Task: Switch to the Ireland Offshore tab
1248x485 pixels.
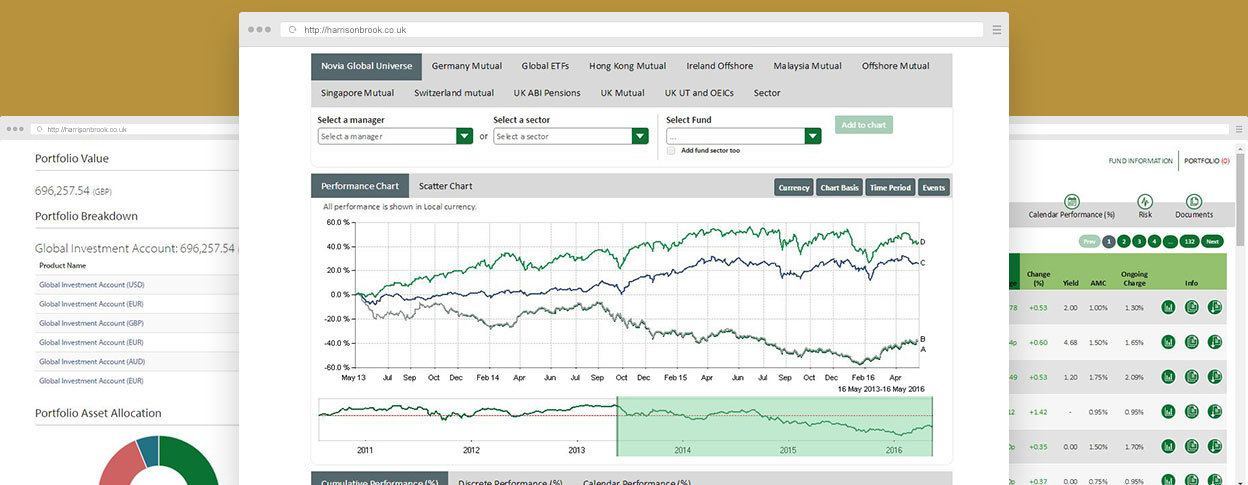Action: point(720,66)
